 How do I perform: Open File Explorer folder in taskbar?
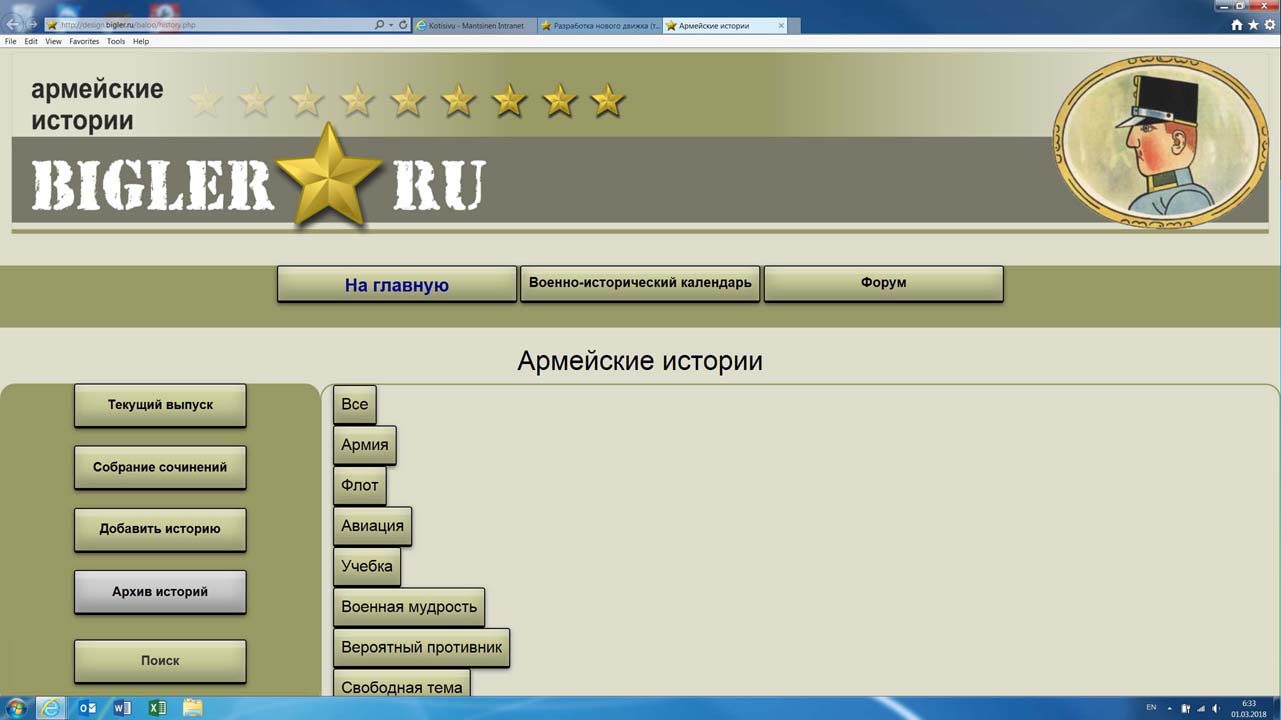point(192,708)
